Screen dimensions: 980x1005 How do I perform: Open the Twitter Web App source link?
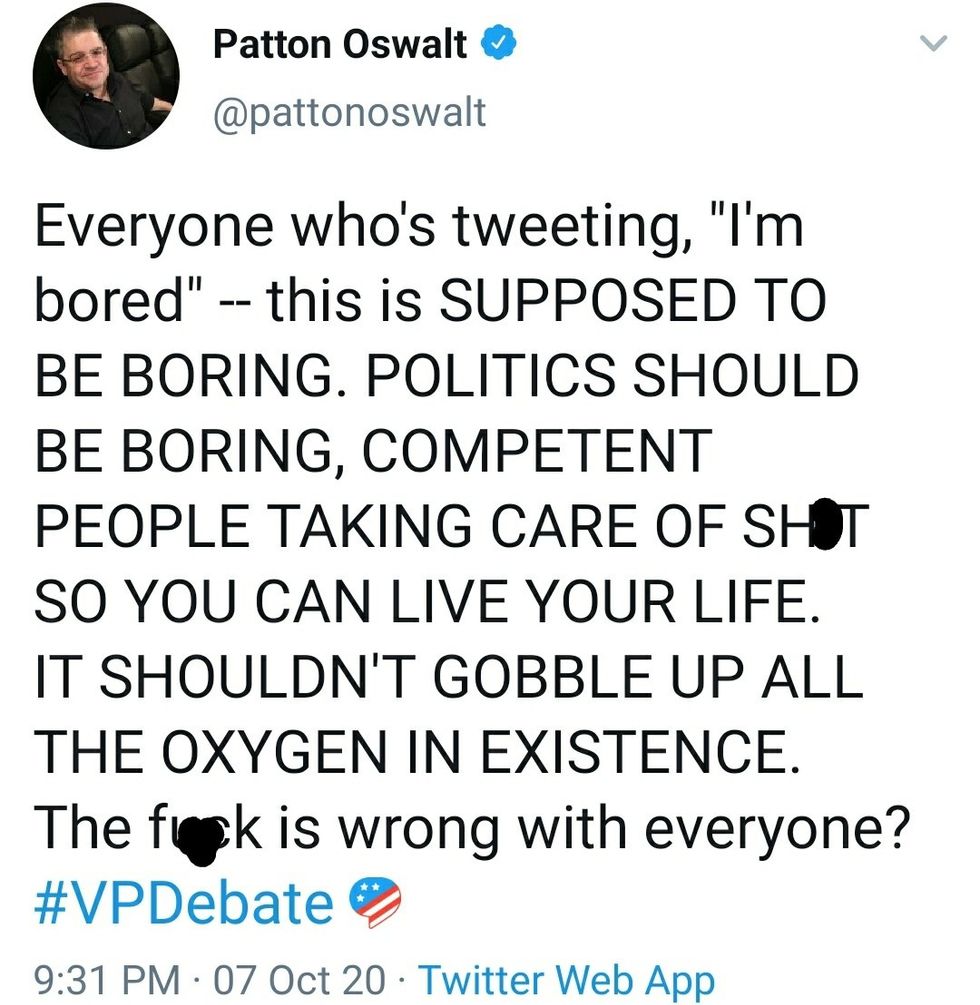pyautogui.click(x=566, y=980)
